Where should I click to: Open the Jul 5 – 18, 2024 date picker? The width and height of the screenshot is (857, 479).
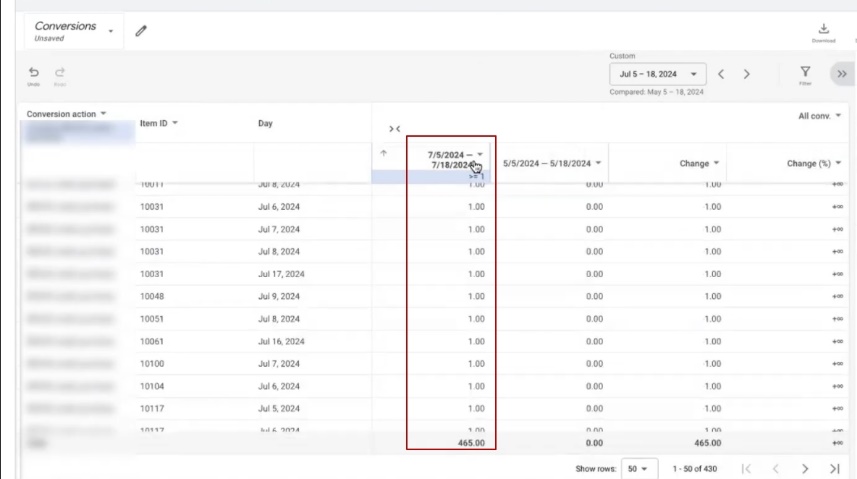coord(657,74)
